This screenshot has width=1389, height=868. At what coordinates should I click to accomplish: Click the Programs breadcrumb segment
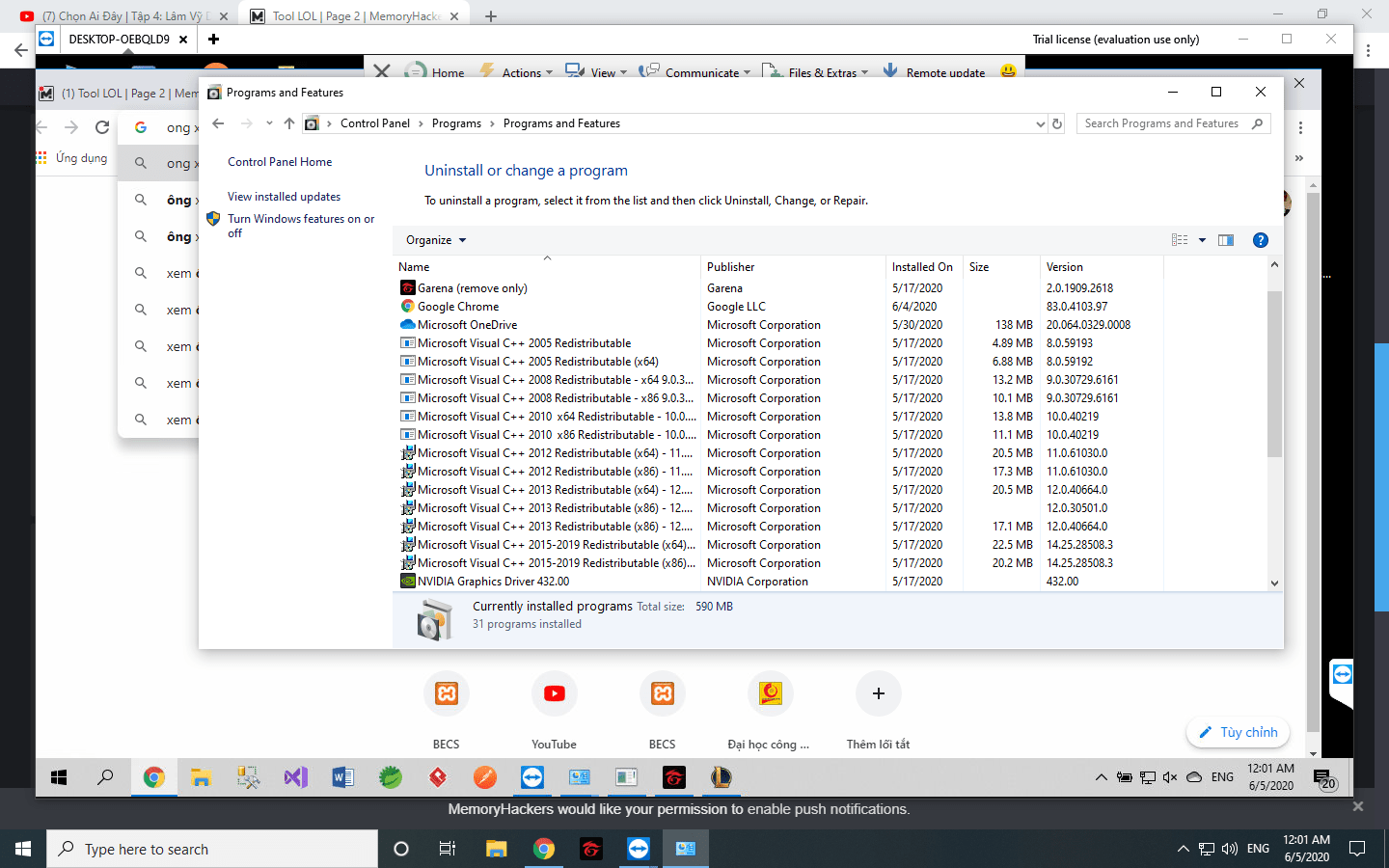pyautogui.click(x=456, y=123)
